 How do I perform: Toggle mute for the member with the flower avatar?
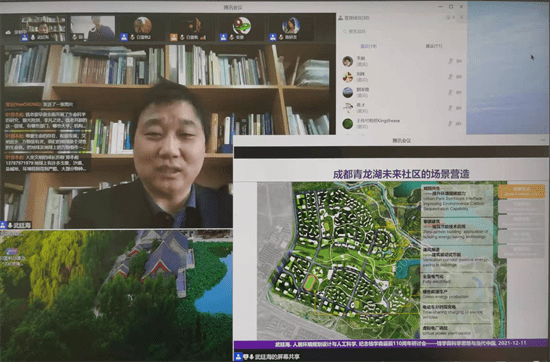coord(450,76)
